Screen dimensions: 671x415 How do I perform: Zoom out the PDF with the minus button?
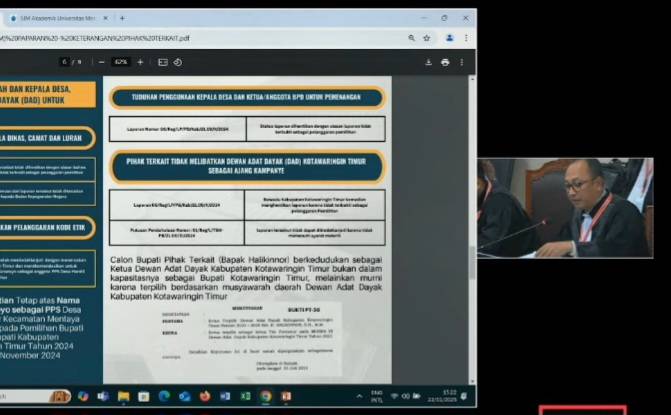[101, 62]
